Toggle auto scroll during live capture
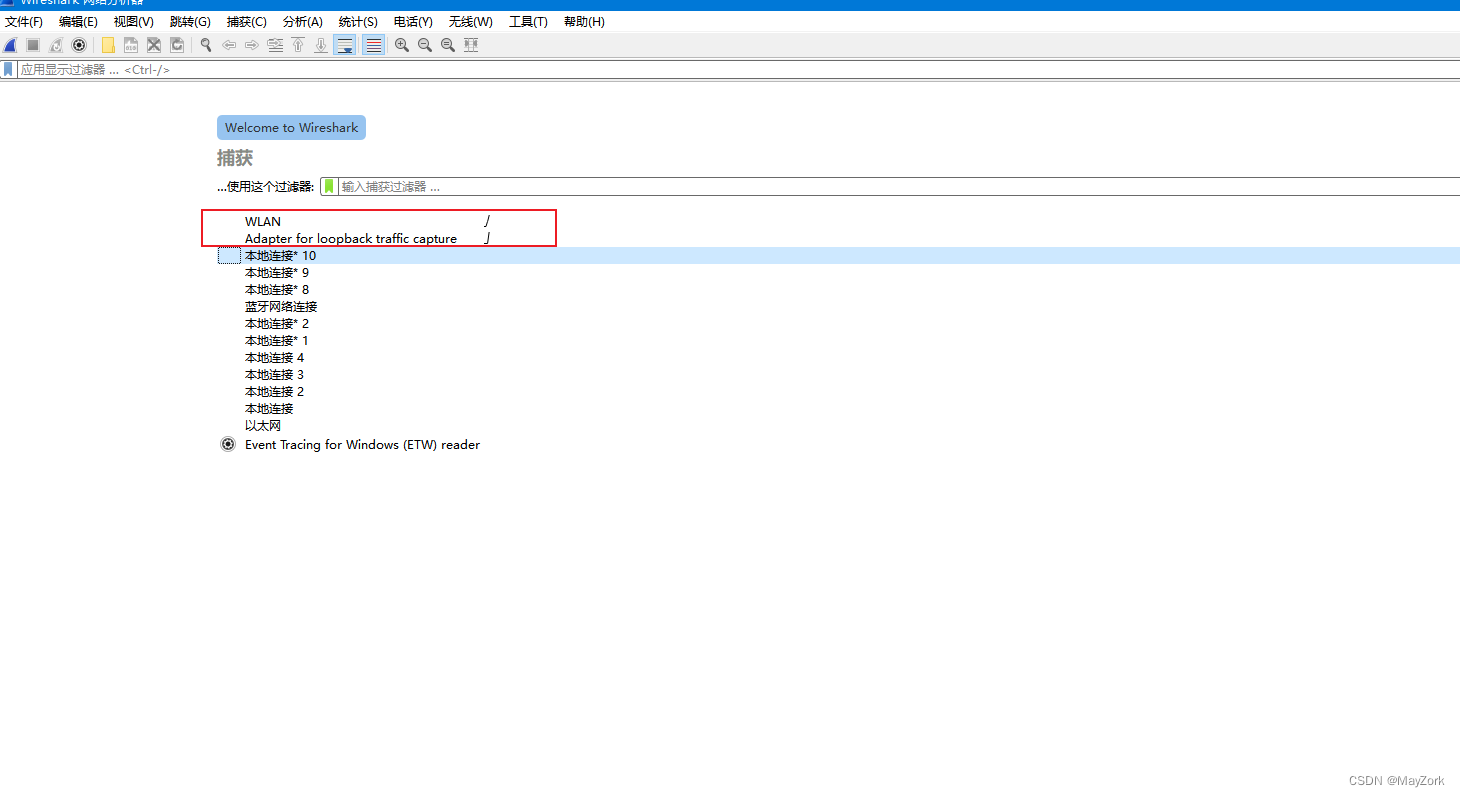This screenshot has height=797, width=1460. tap(345, 45)
